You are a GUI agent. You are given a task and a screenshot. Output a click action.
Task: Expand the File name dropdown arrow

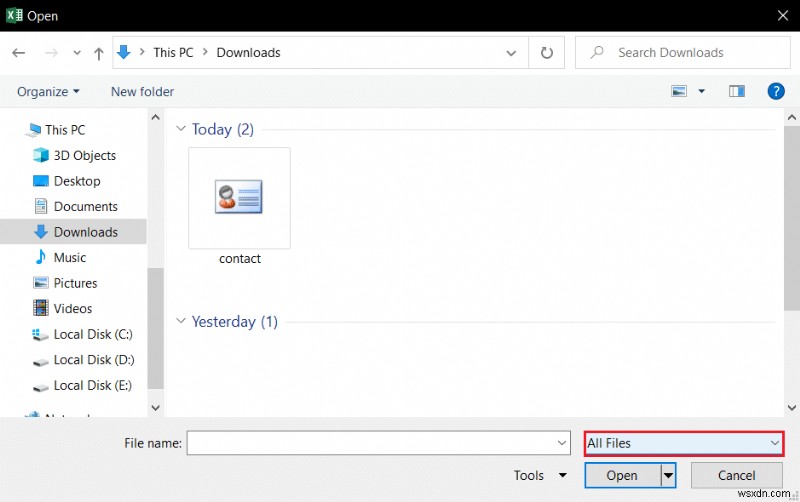562,443
